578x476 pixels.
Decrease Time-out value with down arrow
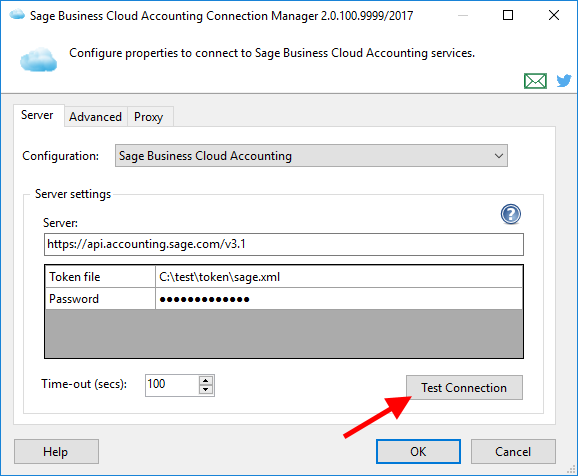[206, 390]
